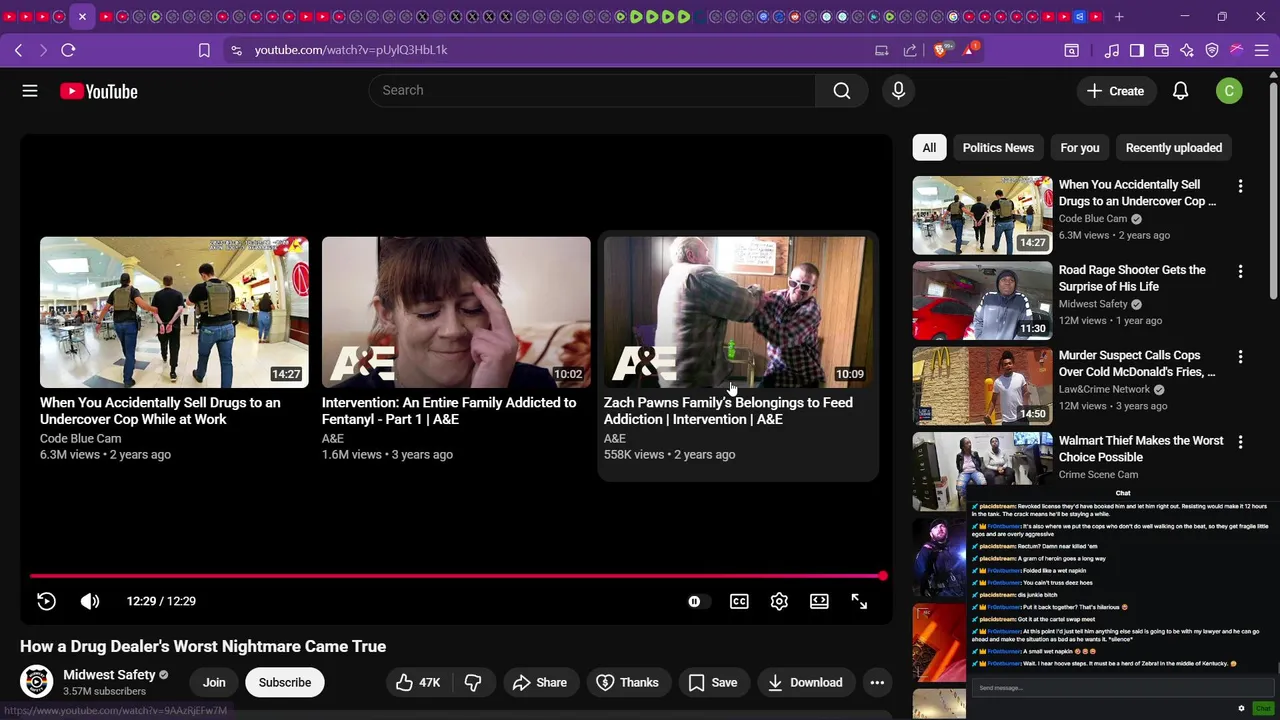Screen dimensions: 1280x720
Task: Open options for the Walmart Thief video
Action: [1240, 441]
